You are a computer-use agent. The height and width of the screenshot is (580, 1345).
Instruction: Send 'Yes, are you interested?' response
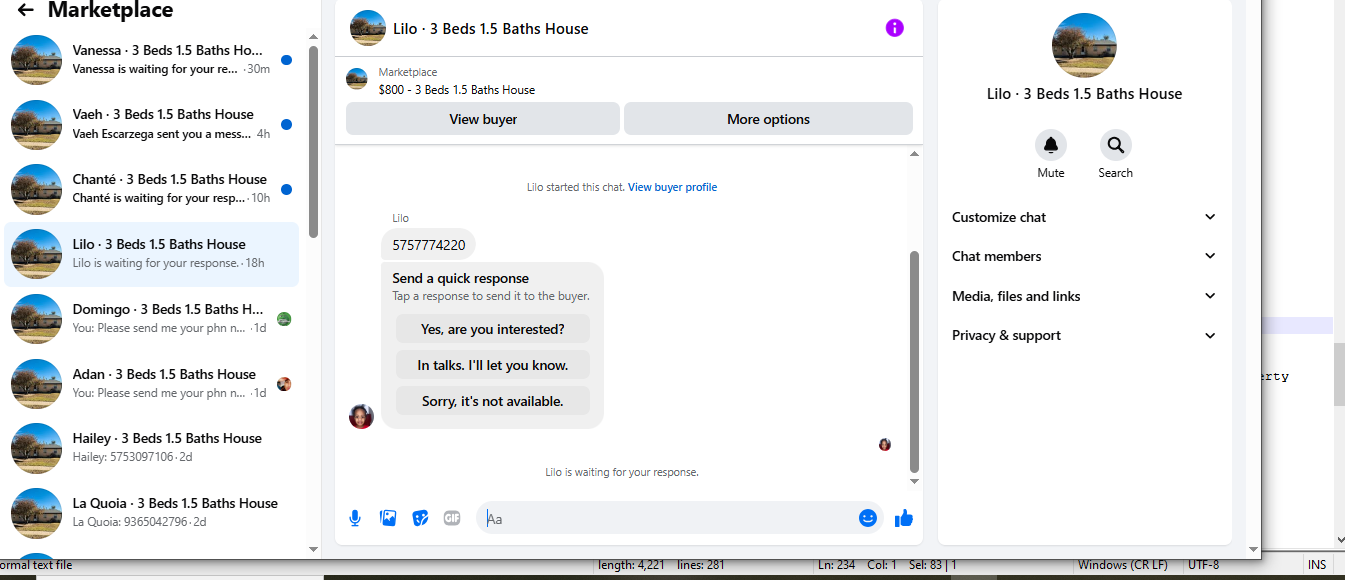coord(493,329)
